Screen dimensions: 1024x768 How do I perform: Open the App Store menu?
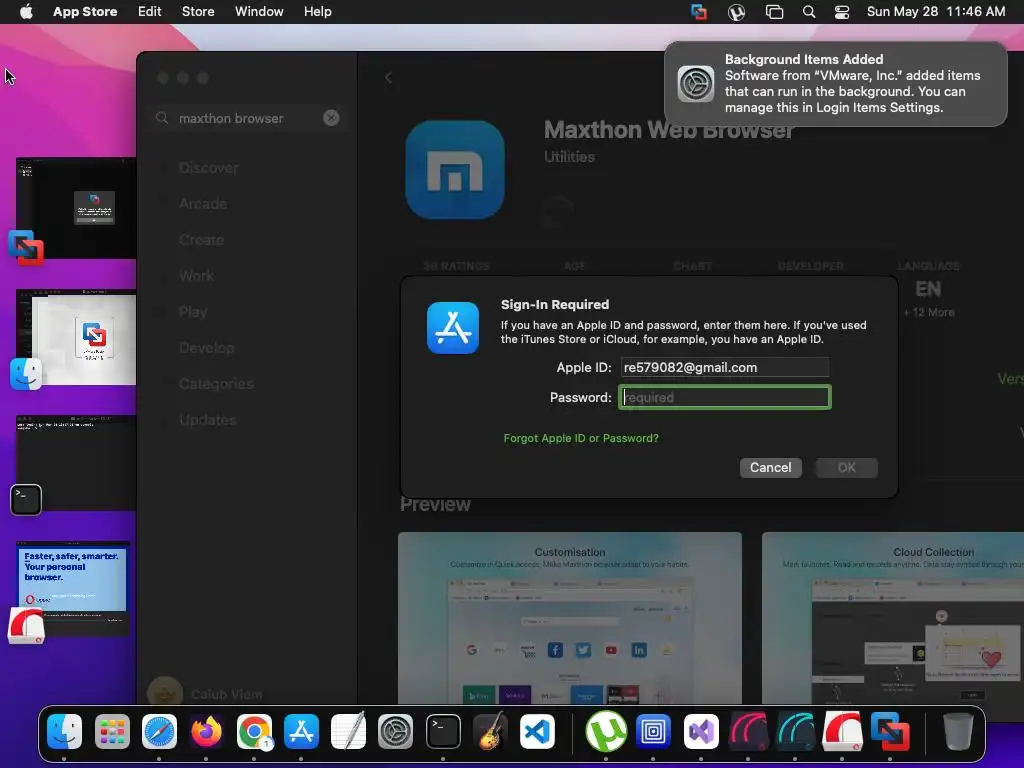[85, 12]
